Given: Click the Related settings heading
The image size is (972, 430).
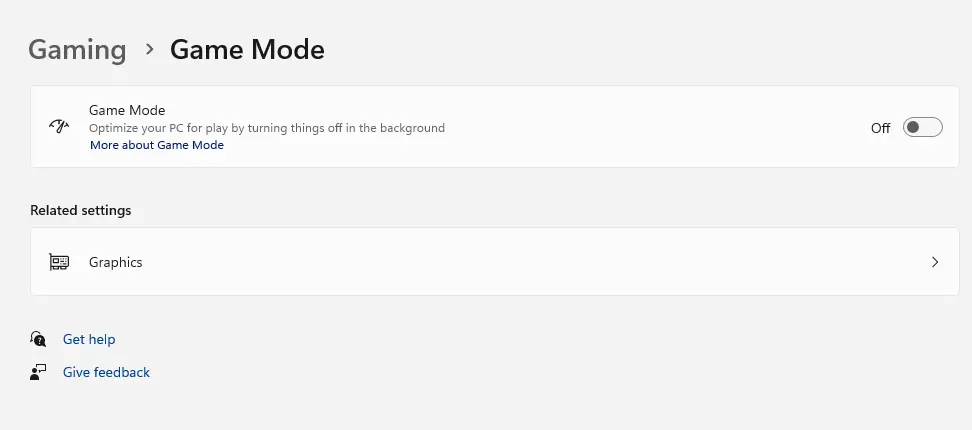Looking at the screenshot, I should click(81, 210).
